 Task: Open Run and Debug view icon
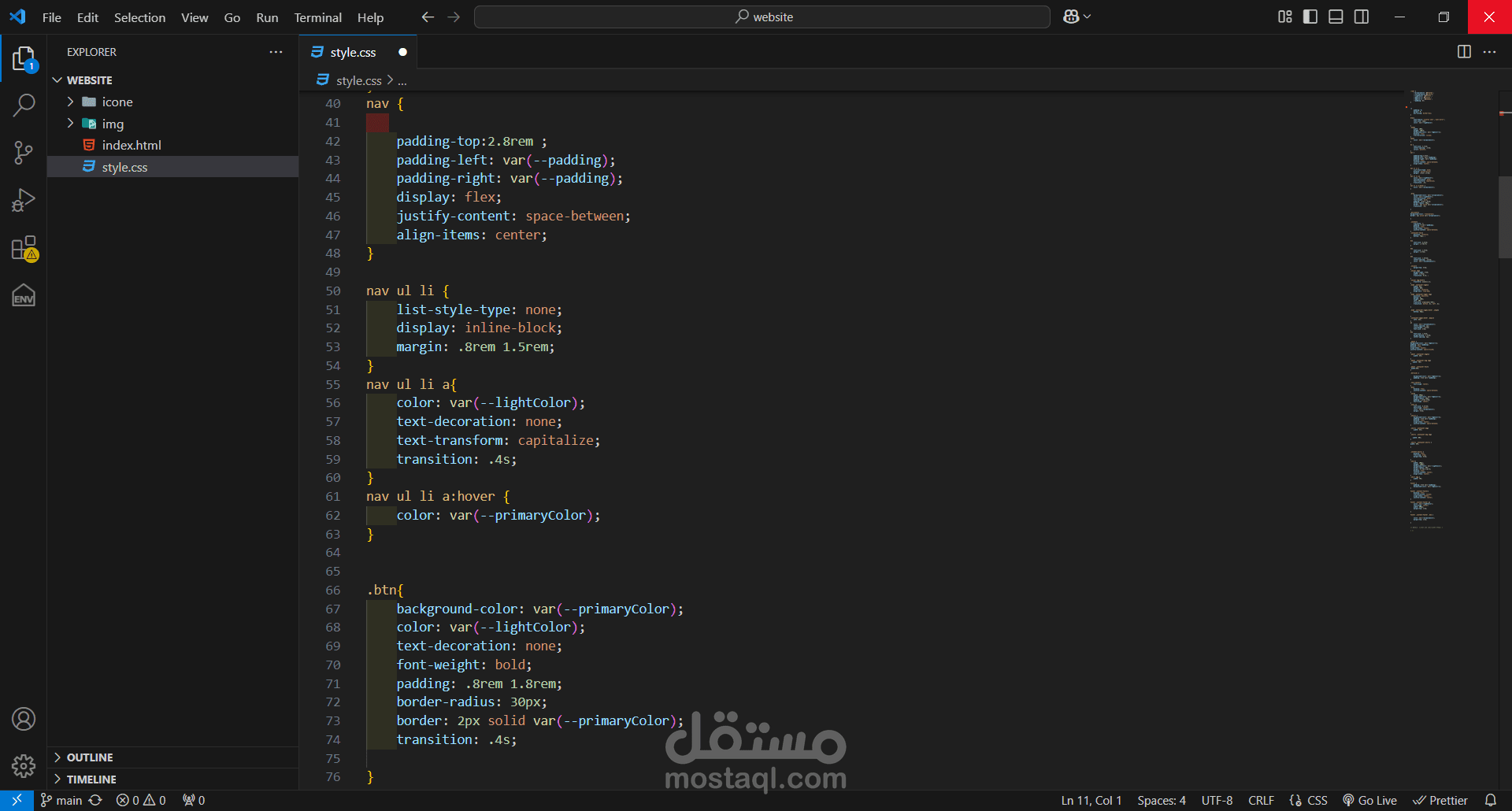[24, 200]
